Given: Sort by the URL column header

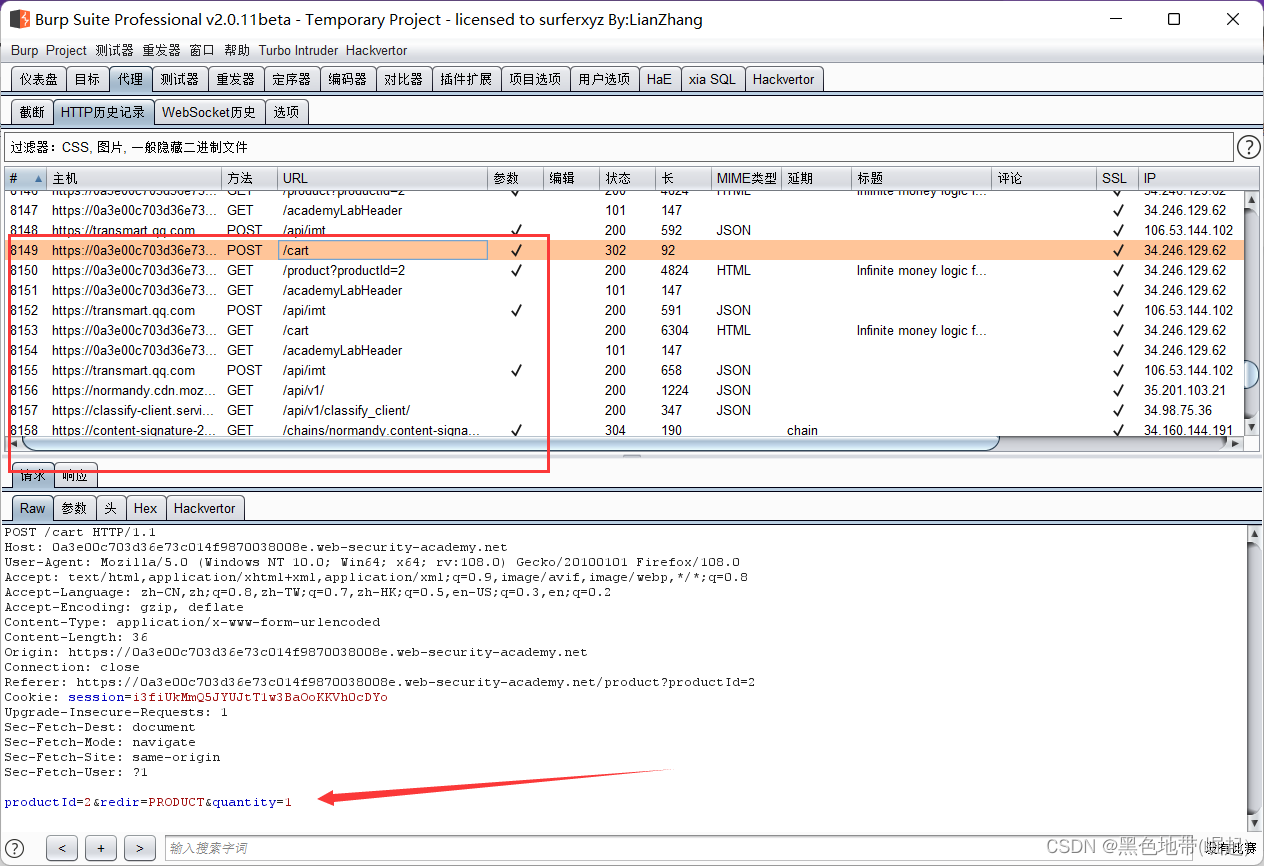Looking at the screenshot, I should click(382, 178).
